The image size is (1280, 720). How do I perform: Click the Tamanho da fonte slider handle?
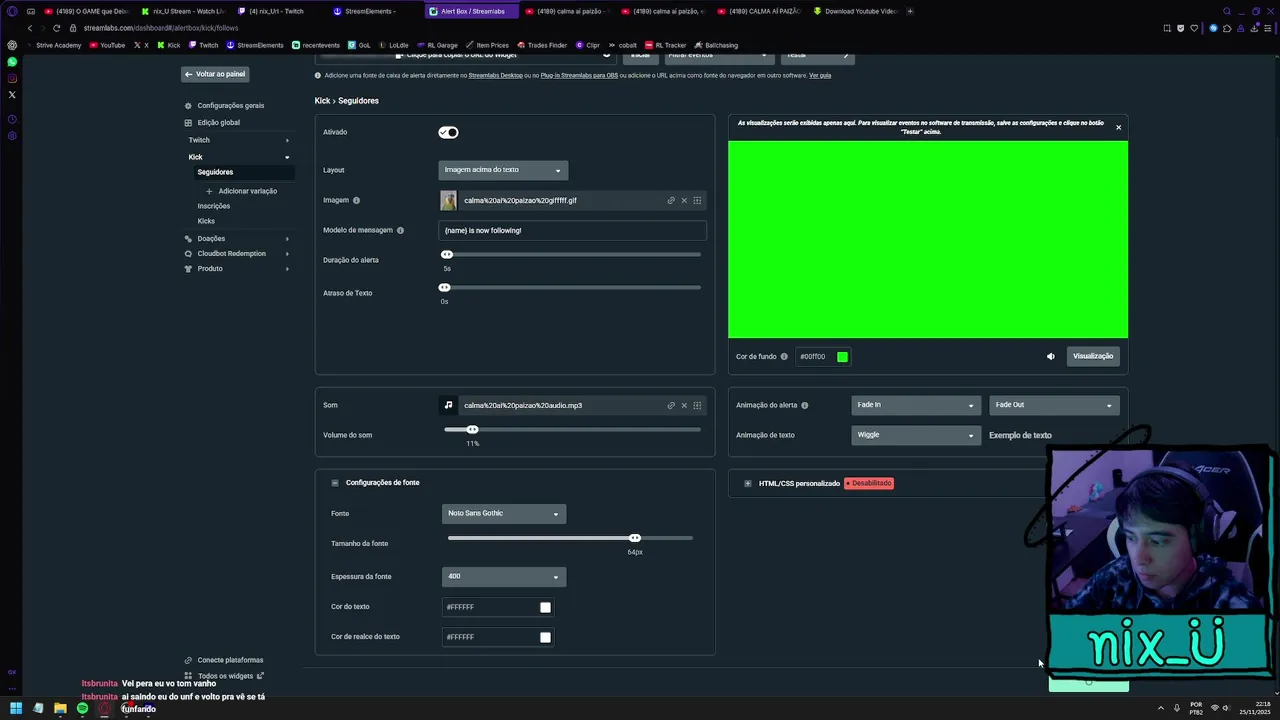point(635,538)
